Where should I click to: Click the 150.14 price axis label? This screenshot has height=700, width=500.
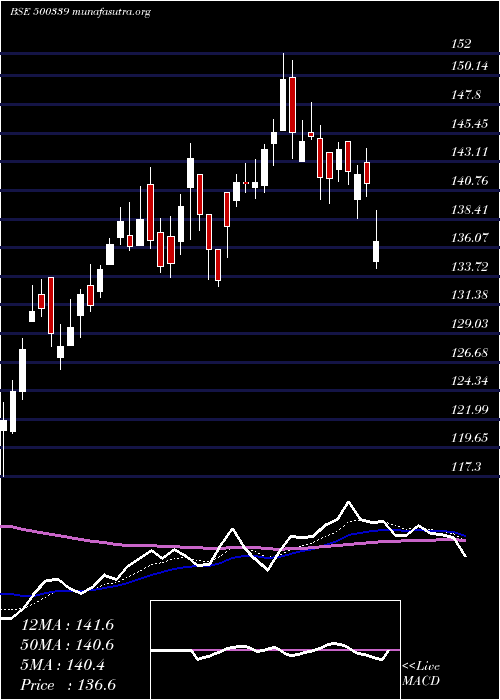(469, 67)
